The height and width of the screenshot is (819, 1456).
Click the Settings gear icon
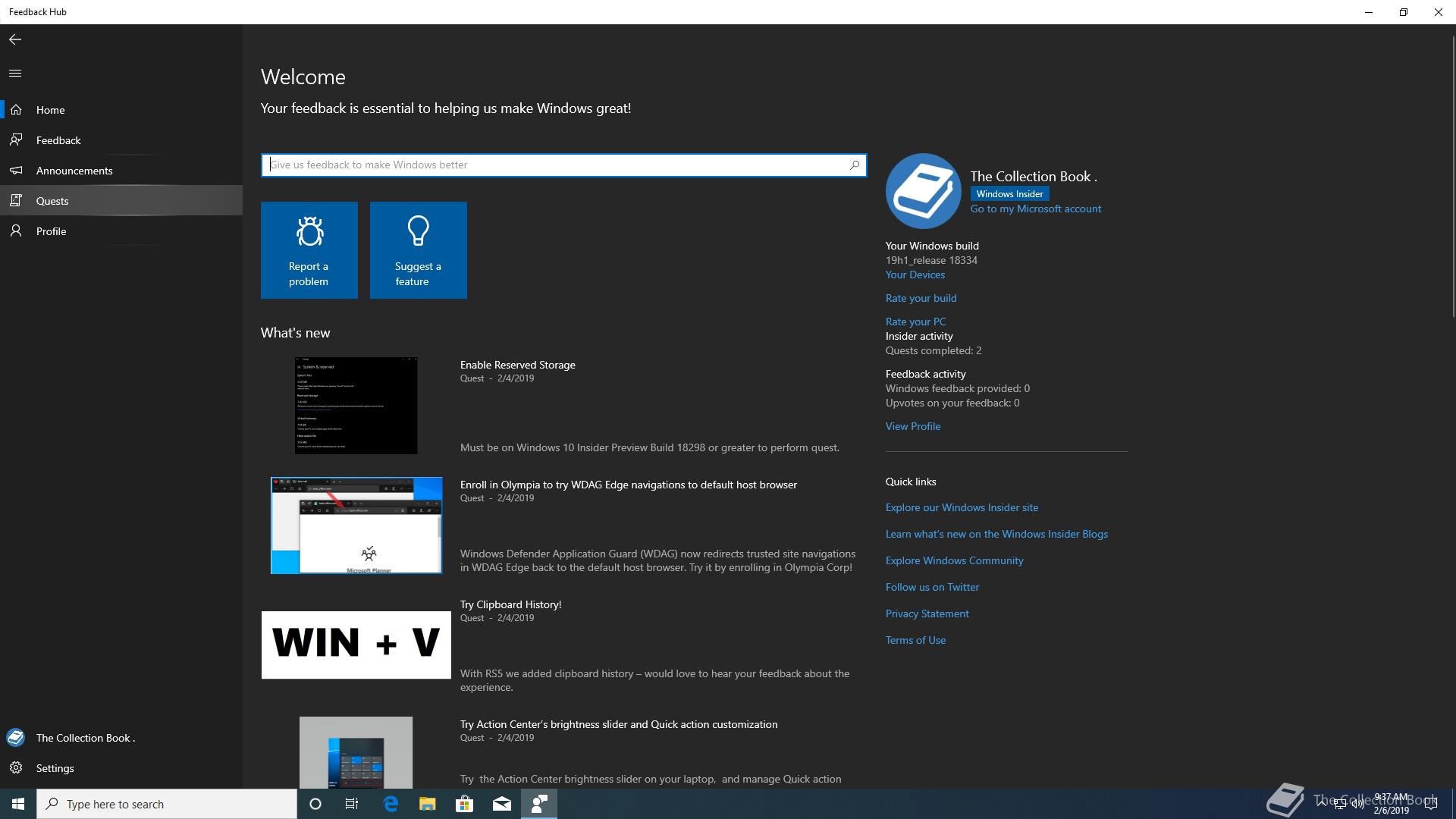click(16, 768)
